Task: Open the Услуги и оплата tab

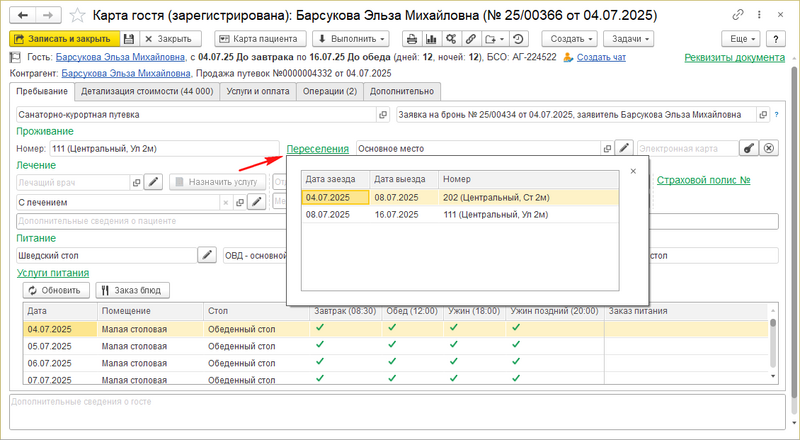Action: tap(264, 91)
